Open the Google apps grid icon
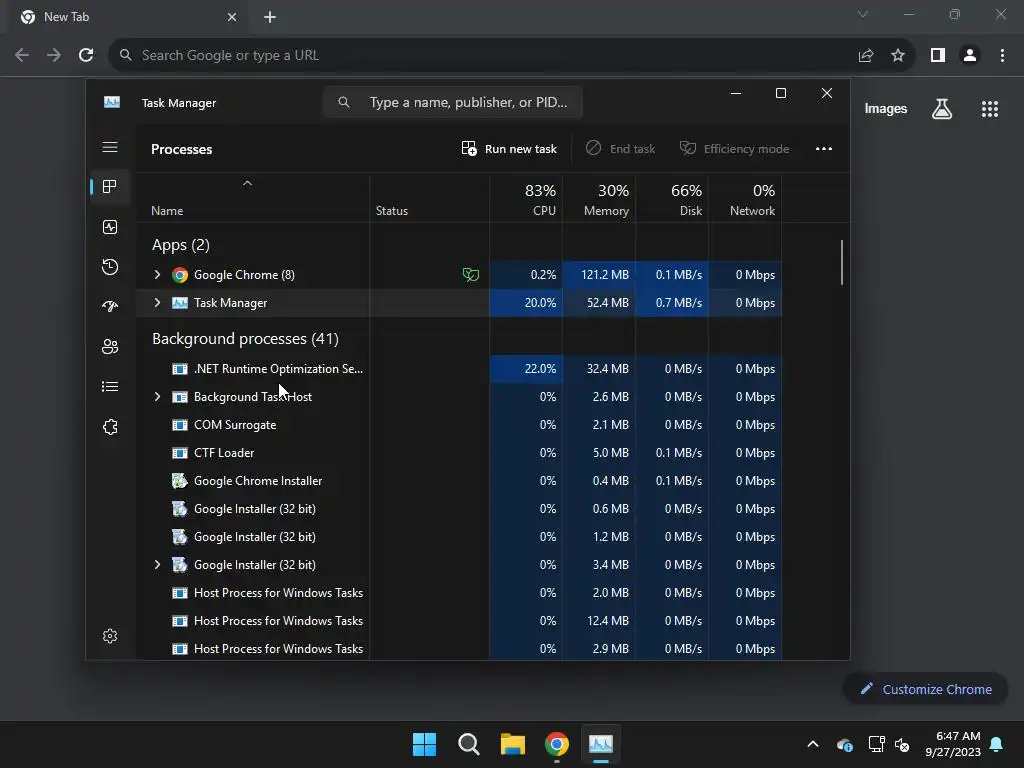 click(990, 109)
